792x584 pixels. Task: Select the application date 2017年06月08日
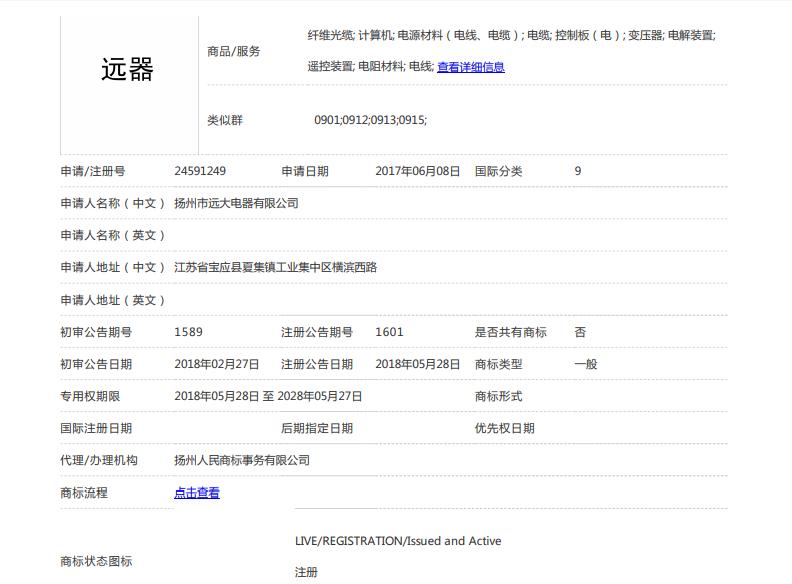click(x=418, y=171)
